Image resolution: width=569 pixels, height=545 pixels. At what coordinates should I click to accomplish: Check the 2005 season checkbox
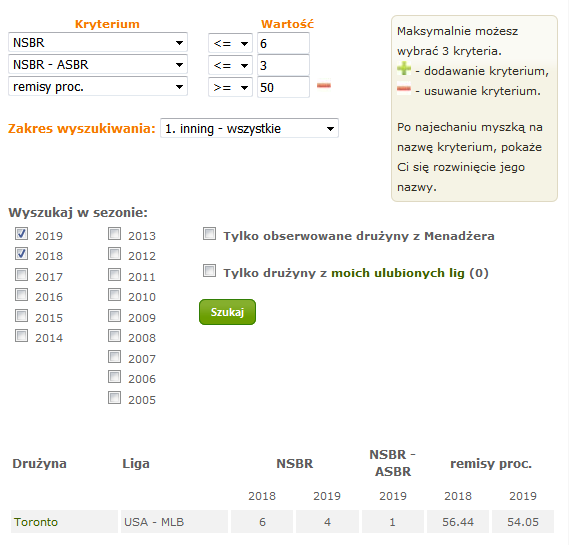click(x=114, y=398)
